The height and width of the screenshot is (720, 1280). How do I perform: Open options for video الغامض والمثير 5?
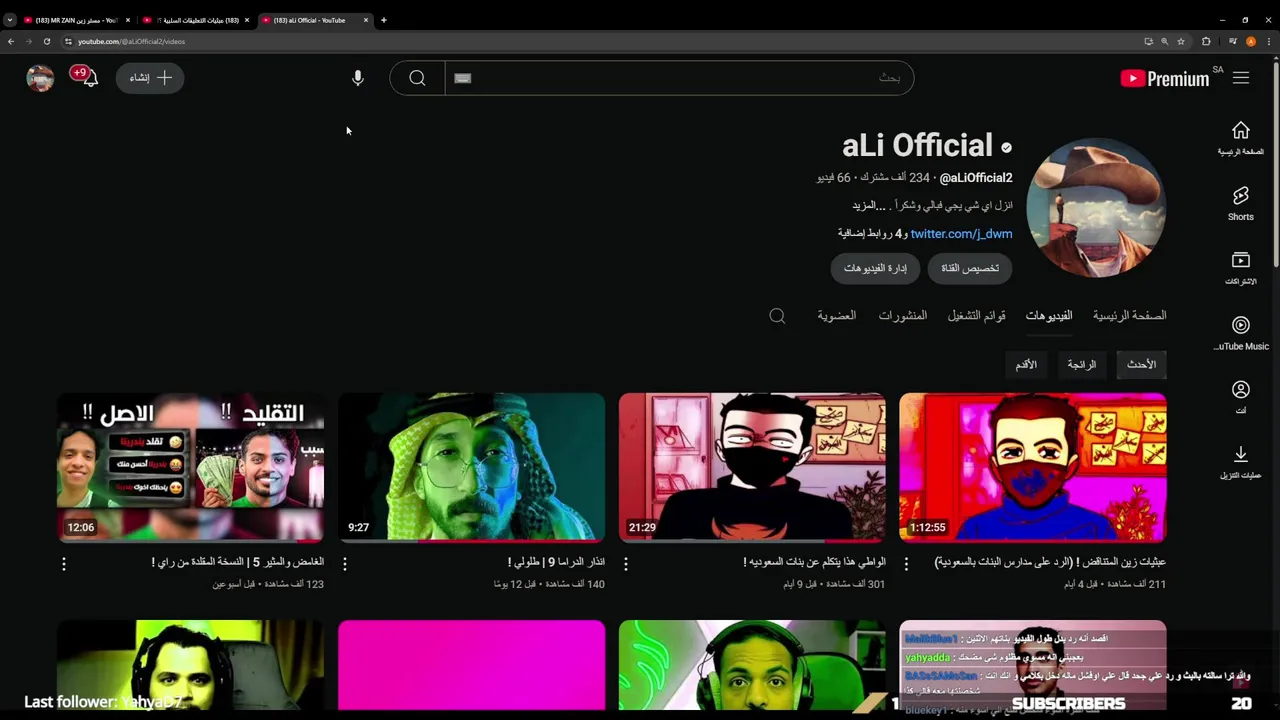pos(64,564)
